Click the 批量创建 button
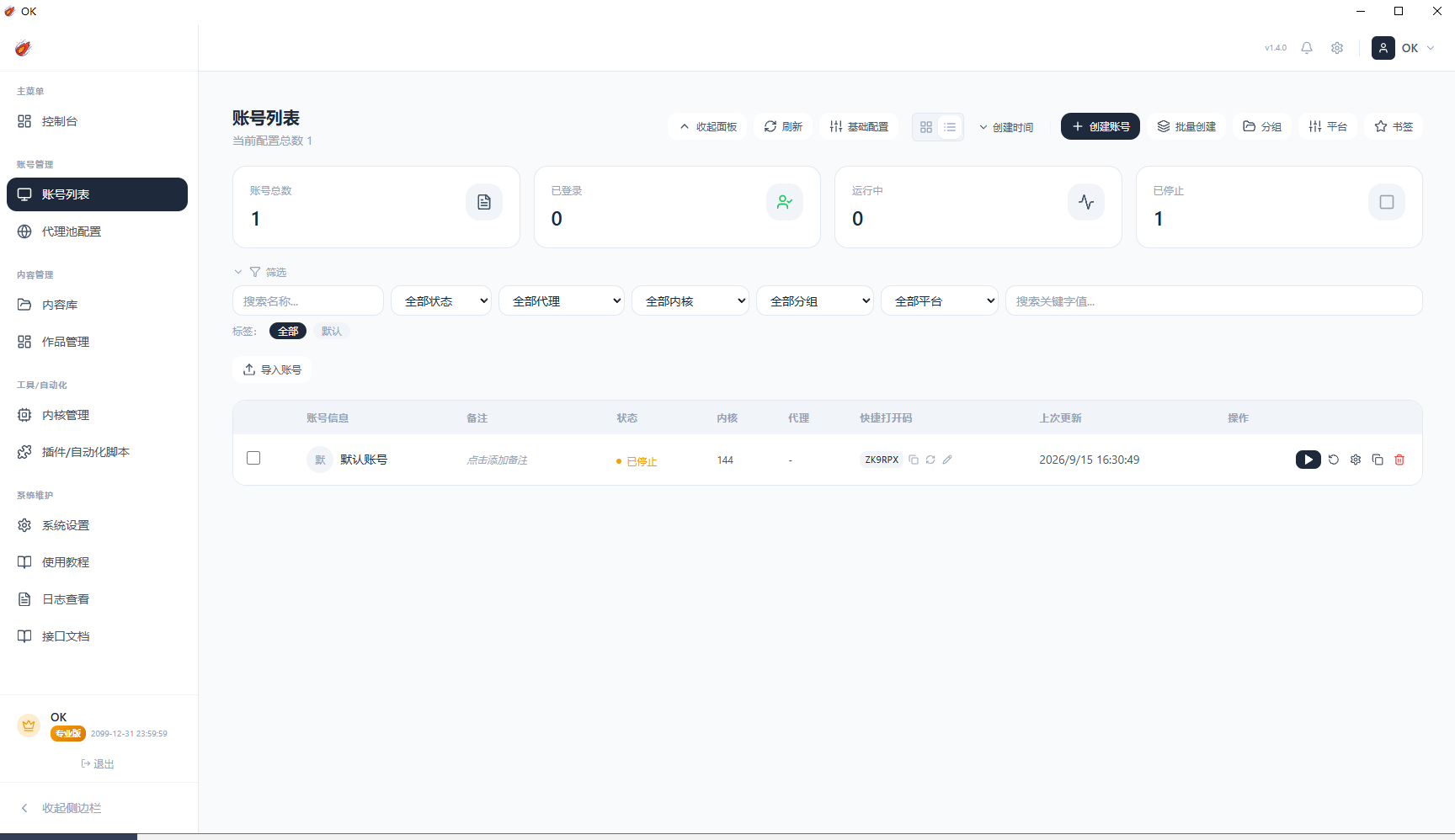The image size is (1455, 840). pos(1186,126)
